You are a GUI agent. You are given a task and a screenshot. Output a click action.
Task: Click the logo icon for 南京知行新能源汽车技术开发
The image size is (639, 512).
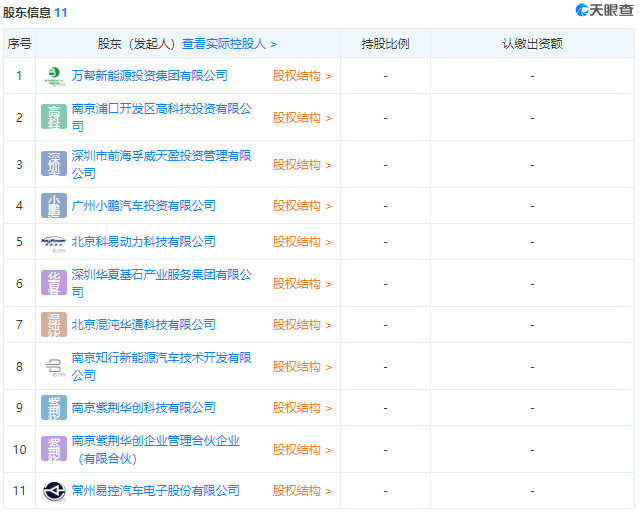(x=54, y=366)
